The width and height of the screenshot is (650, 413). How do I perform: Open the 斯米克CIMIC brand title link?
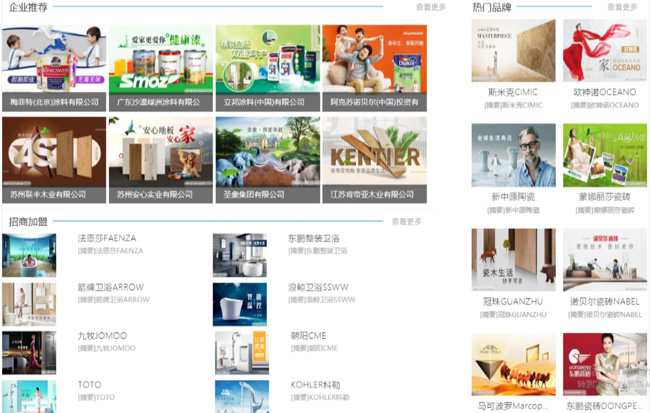pyautogui.click(x=513, y=92)
